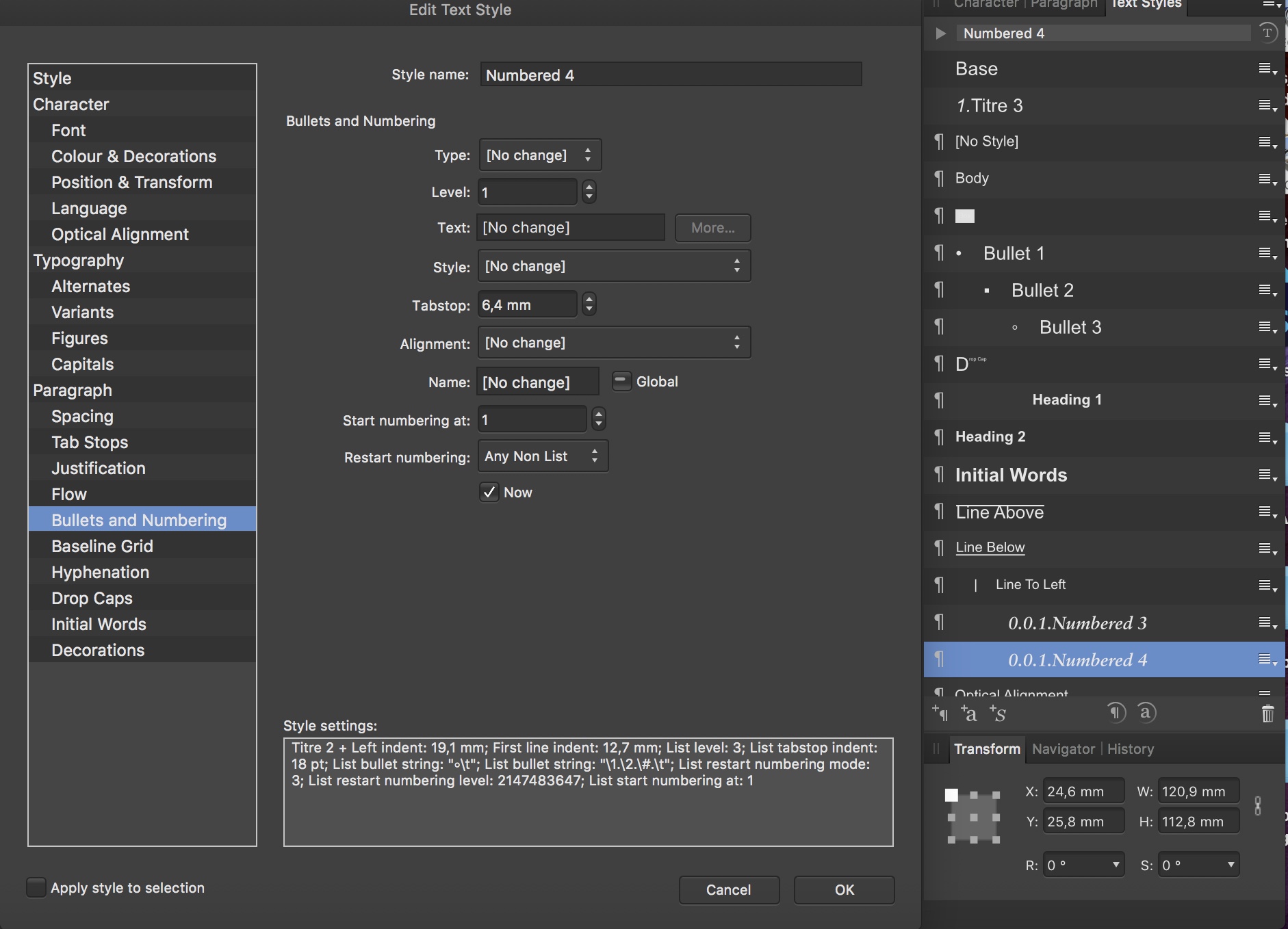
Task: Switch to the History tab
Action: (1131, 749)
